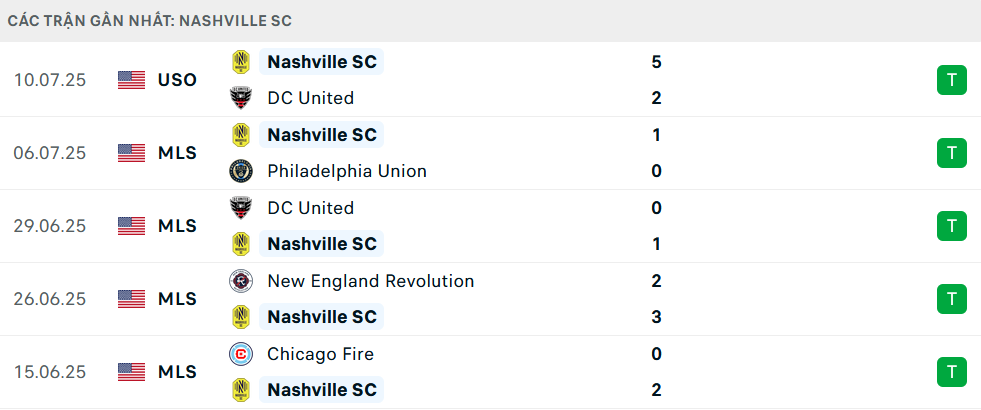
Task: Click score 5 of Nashville SC
Action: point(656,62)
